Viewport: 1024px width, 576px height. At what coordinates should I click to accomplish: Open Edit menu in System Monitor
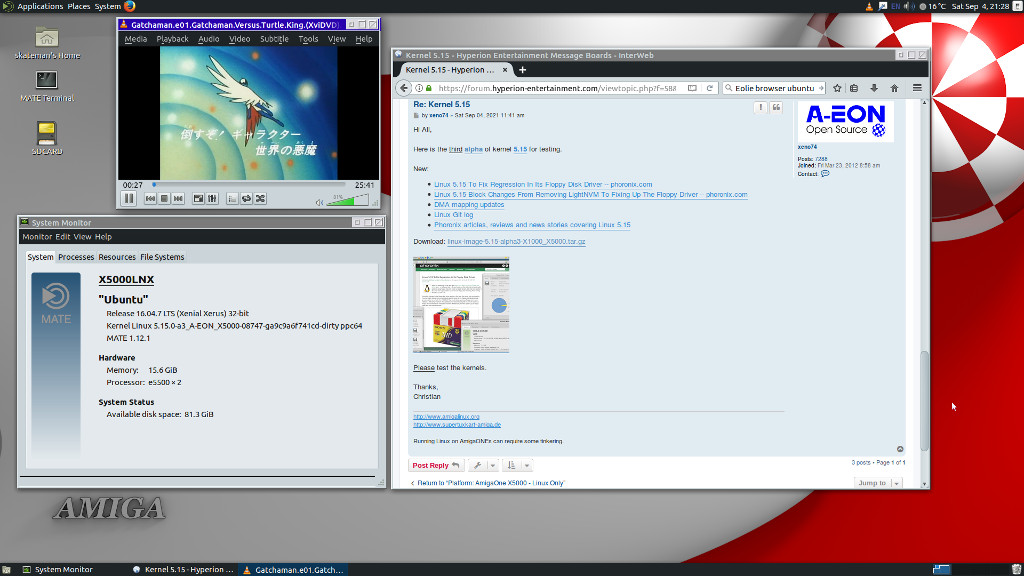63,237
